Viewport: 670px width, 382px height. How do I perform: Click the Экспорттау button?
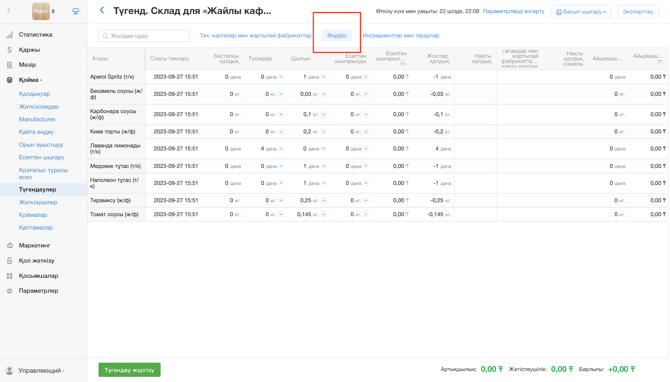pos(638,12)
